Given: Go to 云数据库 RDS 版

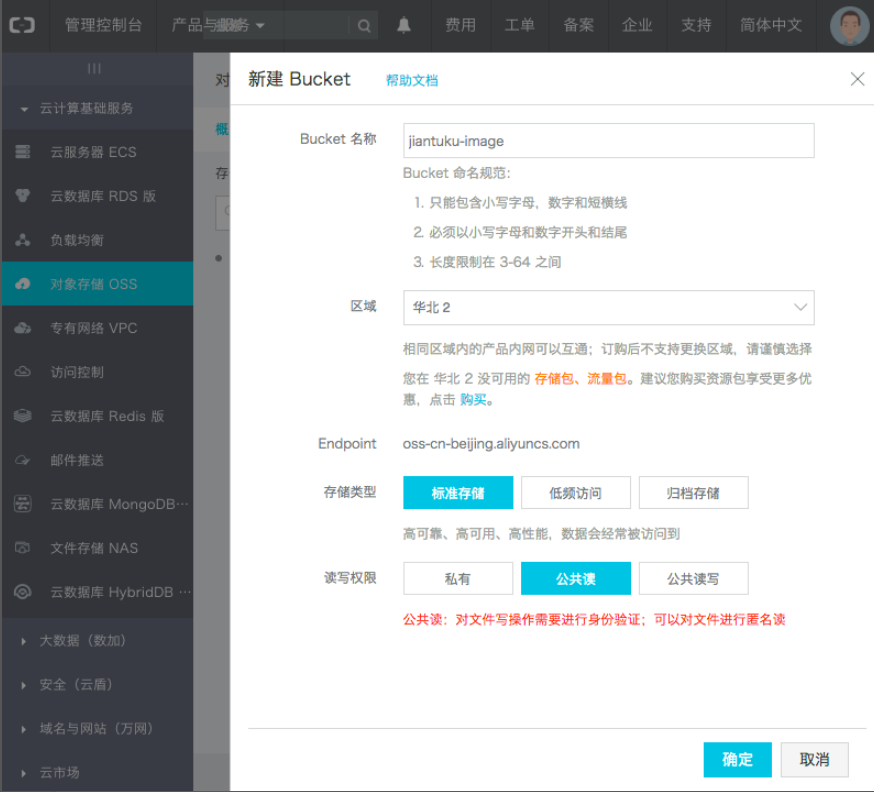Looking at the screenshot, I should 103,196.
